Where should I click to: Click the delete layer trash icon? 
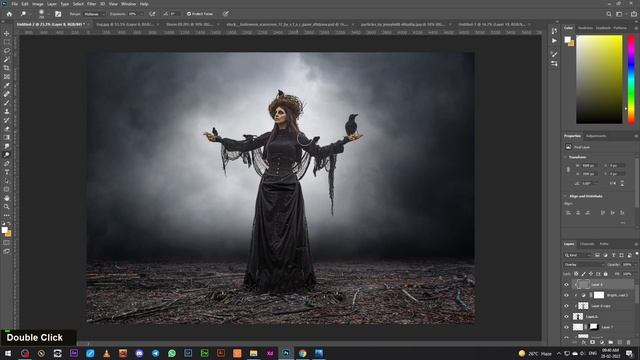click(x=629, y=342)
